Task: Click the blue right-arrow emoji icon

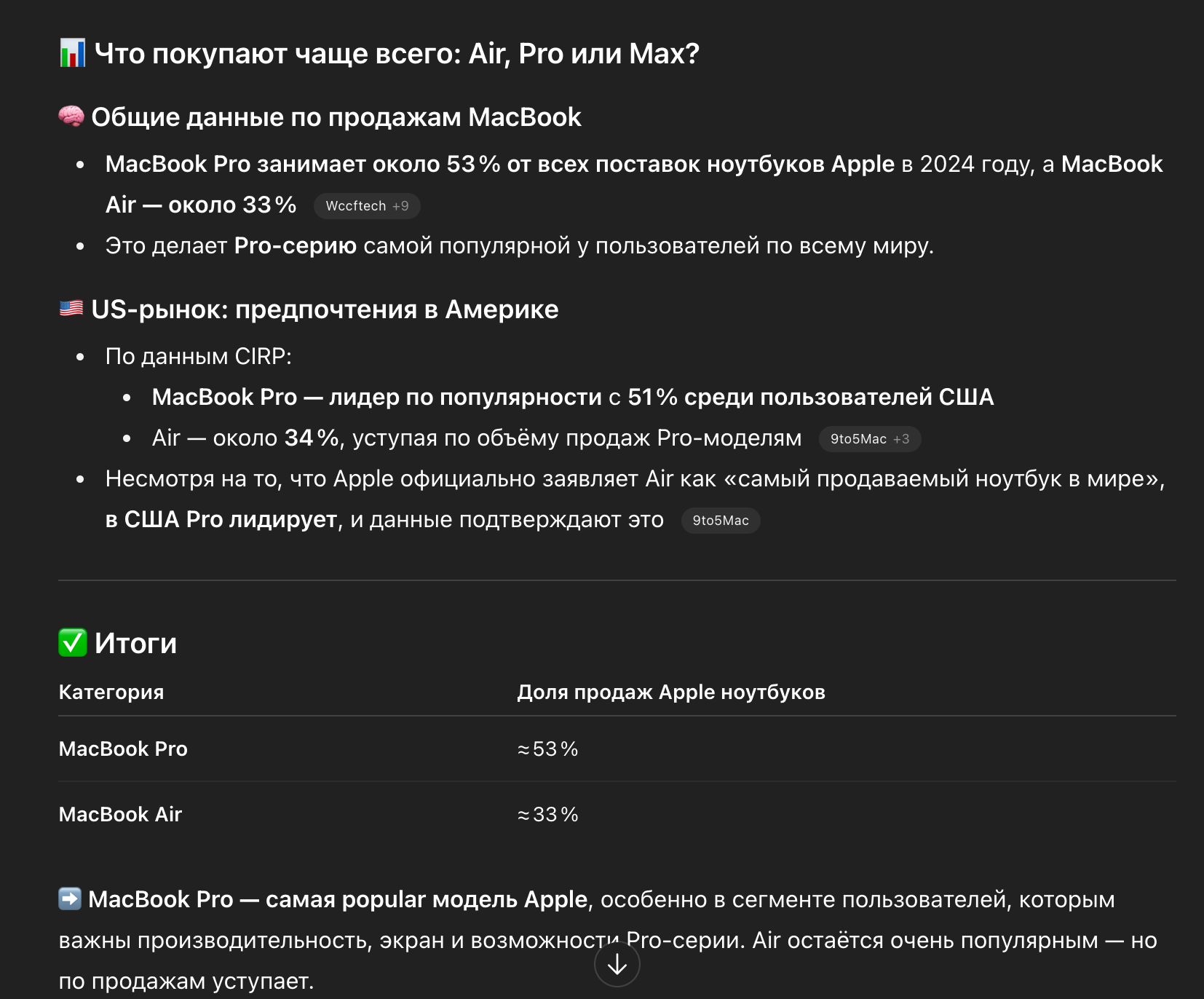Action: [x=70, y=899]
